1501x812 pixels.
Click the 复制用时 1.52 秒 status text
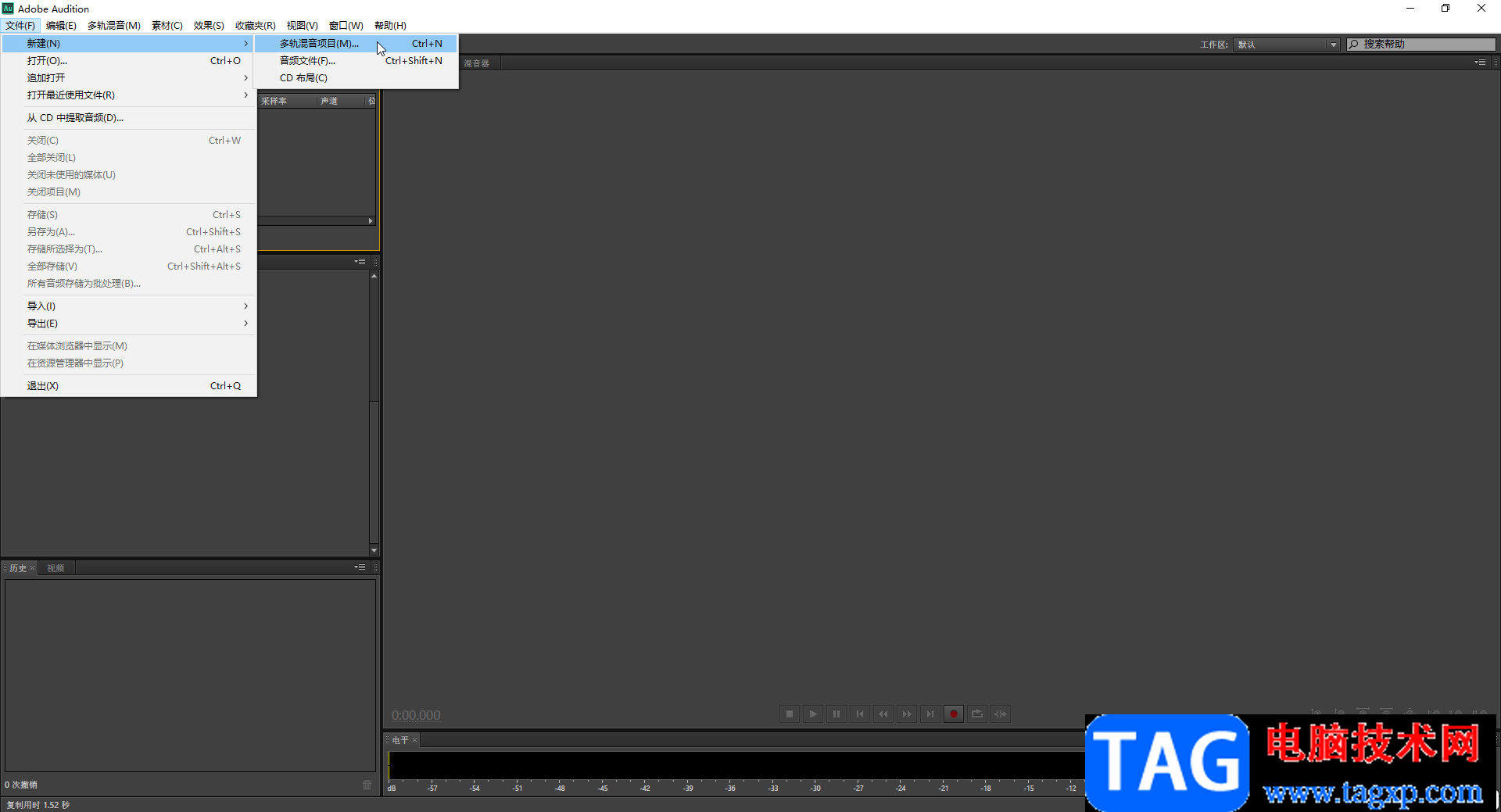pyautogui.click(x=38, y=805)
